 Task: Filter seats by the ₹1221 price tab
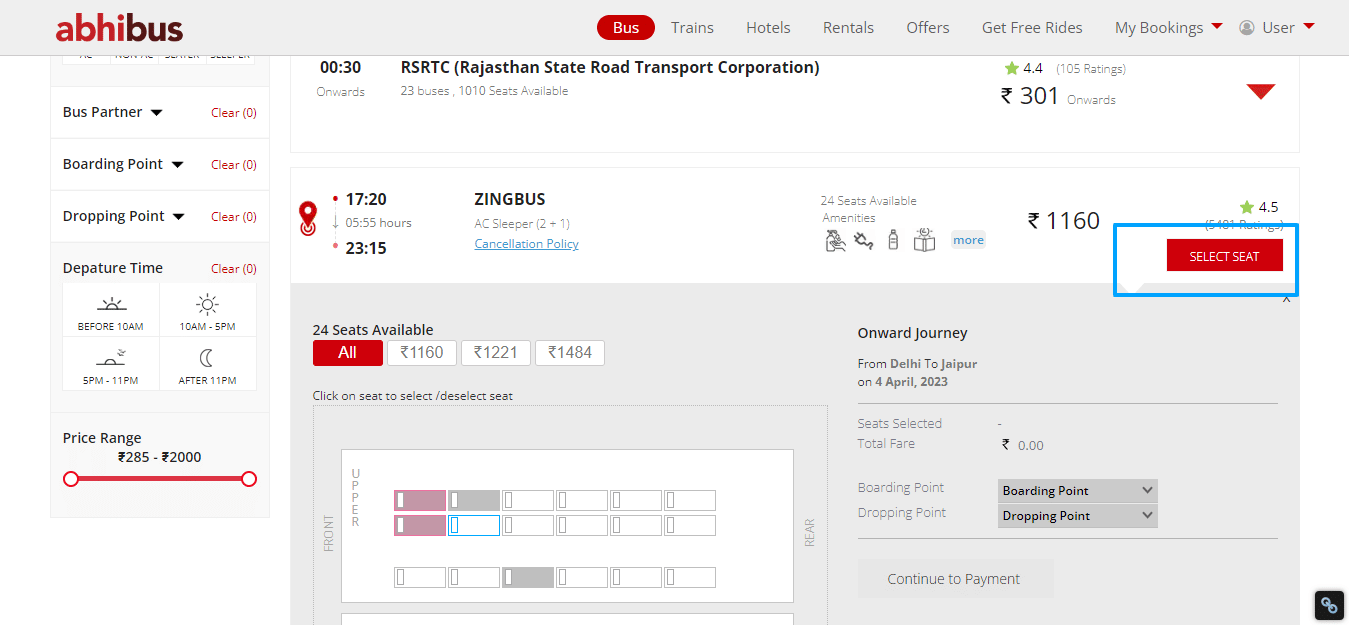[x=495, y=353]
